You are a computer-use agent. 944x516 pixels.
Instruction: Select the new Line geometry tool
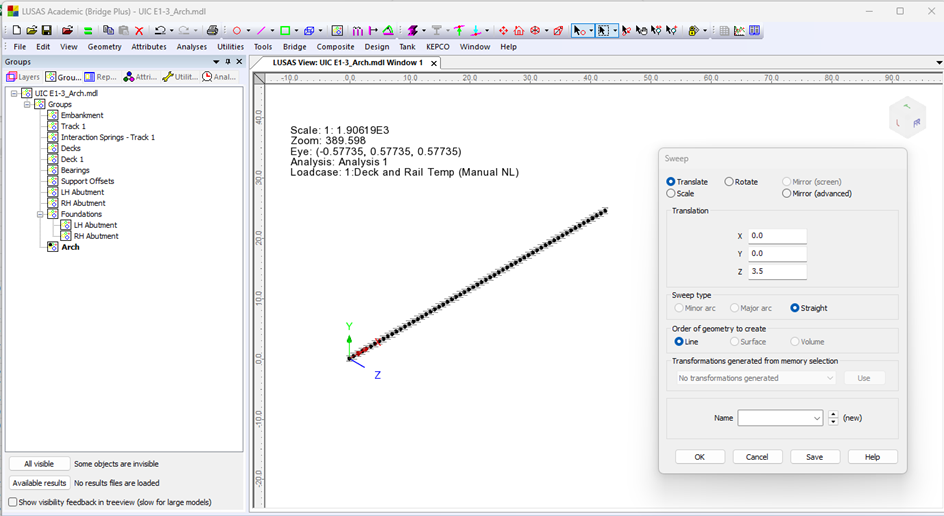pos(261,31)
